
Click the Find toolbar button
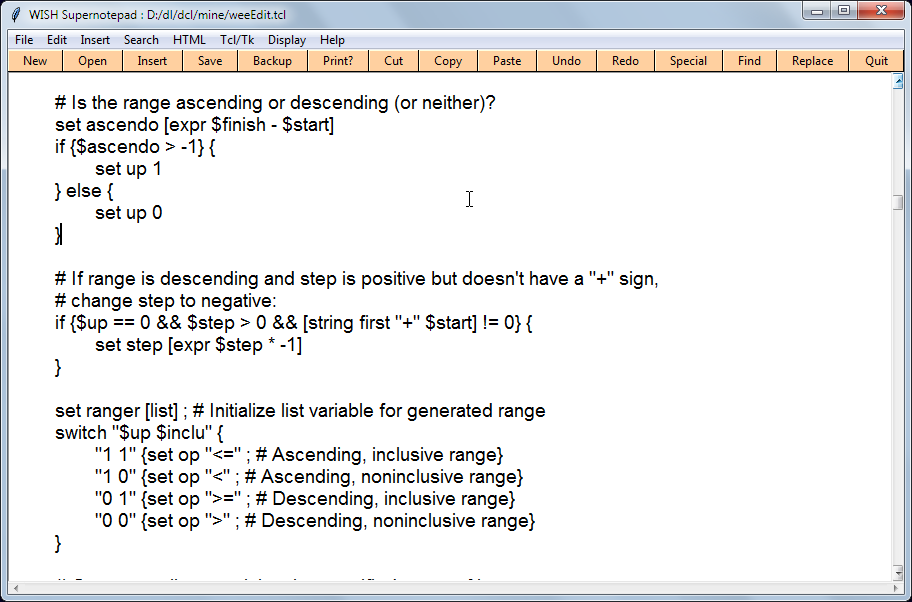click(x=749, y=61)
